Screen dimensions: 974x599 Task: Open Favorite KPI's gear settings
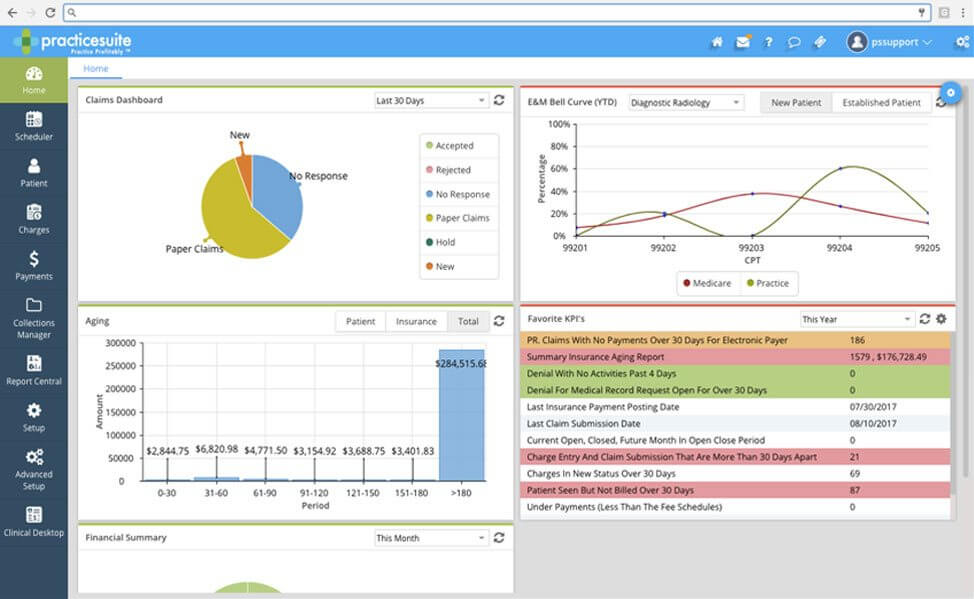[x=941, y=318]
